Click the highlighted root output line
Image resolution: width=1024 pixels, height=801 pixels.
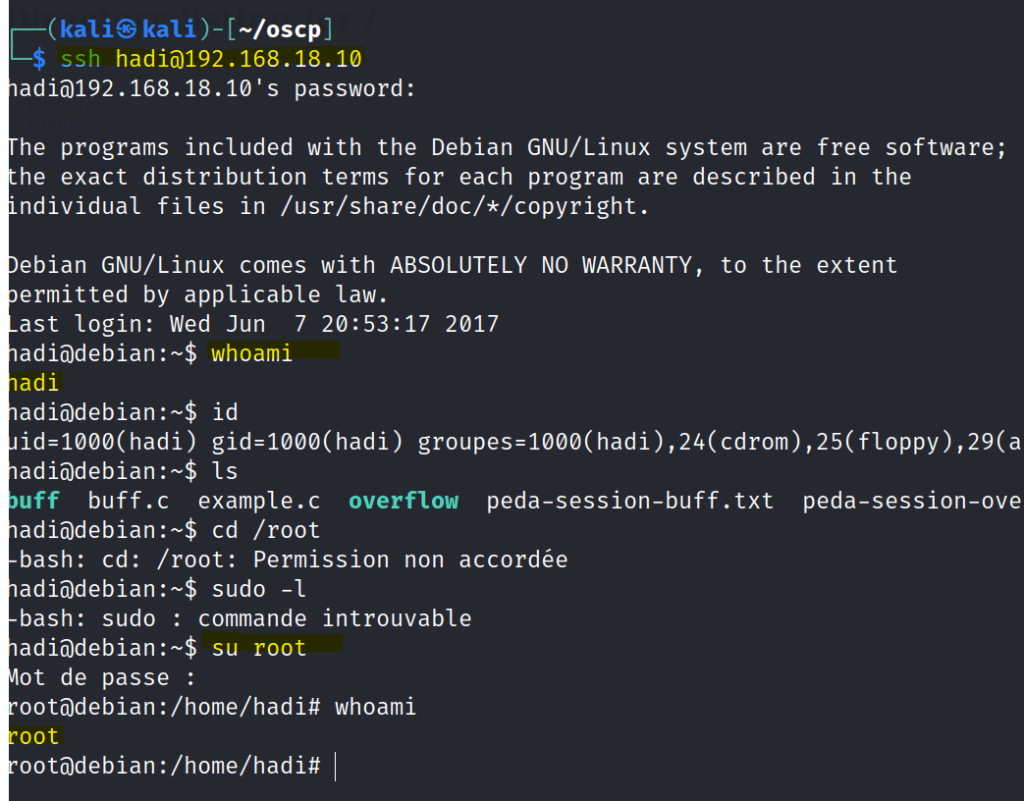[33, 737]
